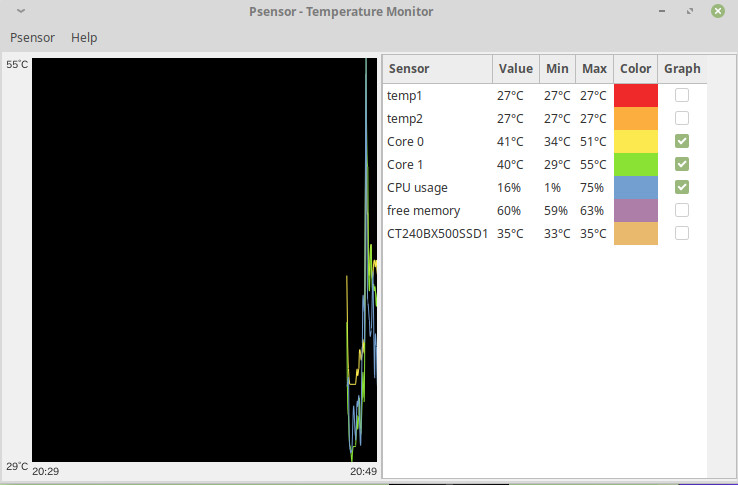Change the yellow Core 0 color swatch
Viewport: 738px width, 485px height.
click(635, 141)
